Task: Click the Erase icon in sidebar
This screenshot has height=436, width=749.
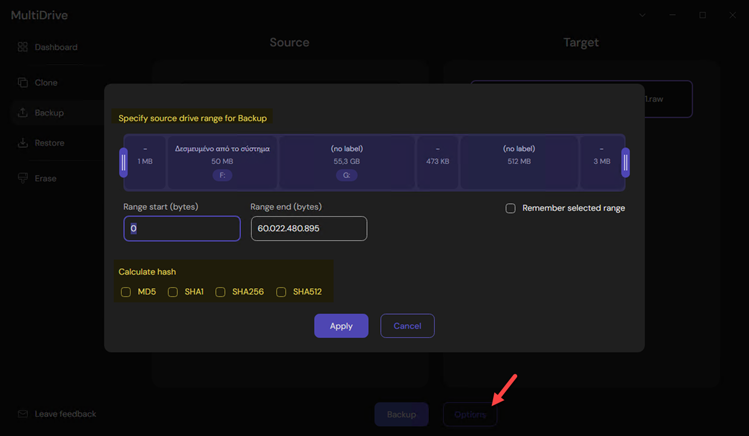Action: (22, 178)
